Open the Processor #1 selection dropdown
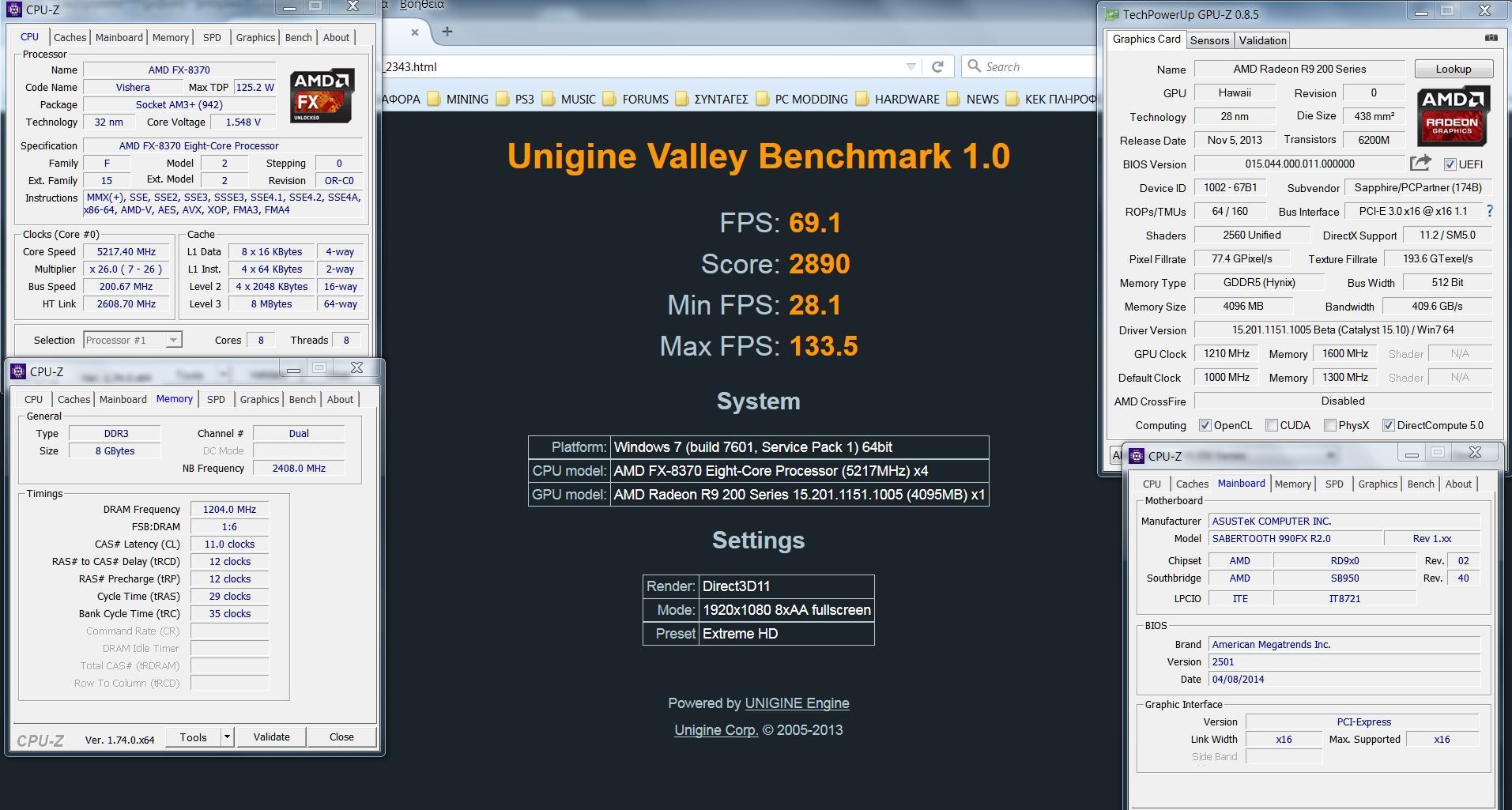Screen dimensions: 1512x810 click(x=174, y=339)
